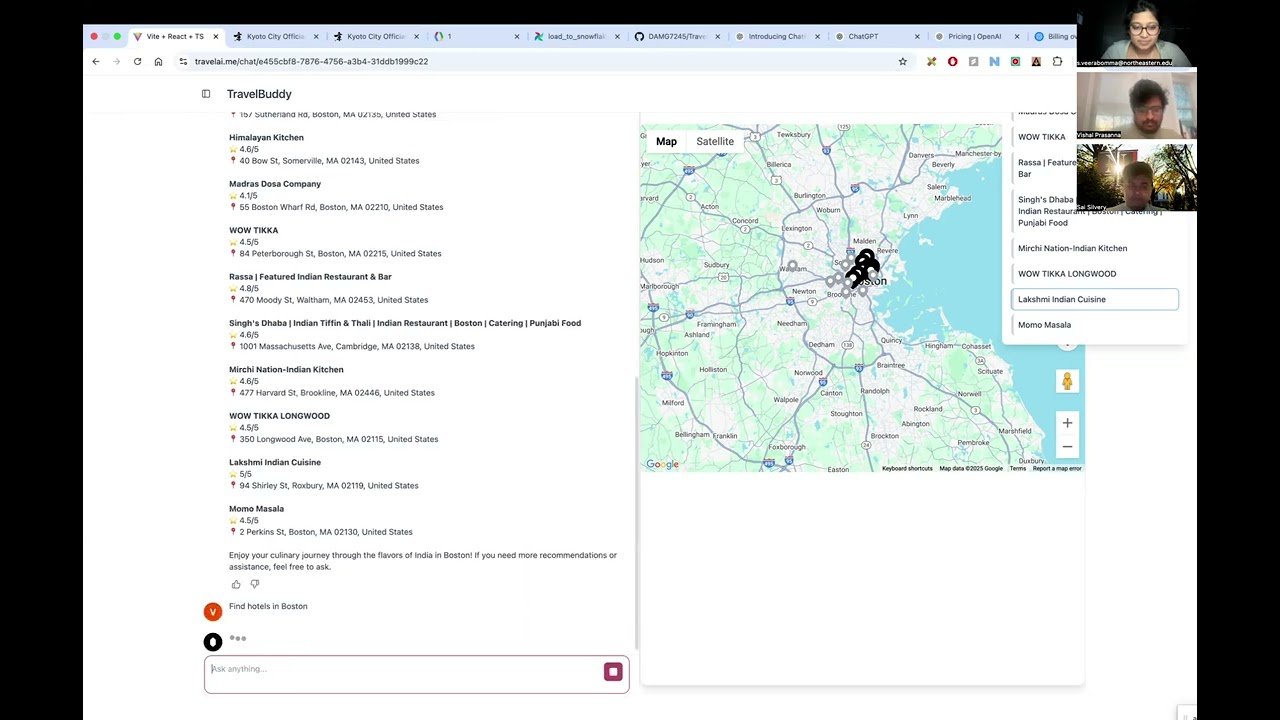This screenshot has width=1280, height=720.
Task: Zoom out on the map
Action: (x=1067, y=447)
